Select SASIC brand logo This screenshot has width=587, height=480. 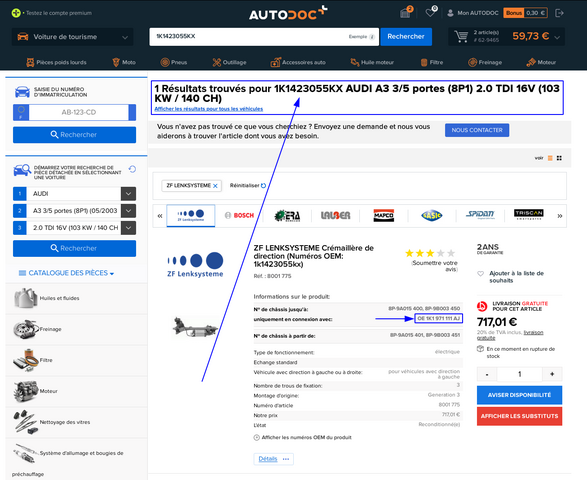tap(432, 216)
